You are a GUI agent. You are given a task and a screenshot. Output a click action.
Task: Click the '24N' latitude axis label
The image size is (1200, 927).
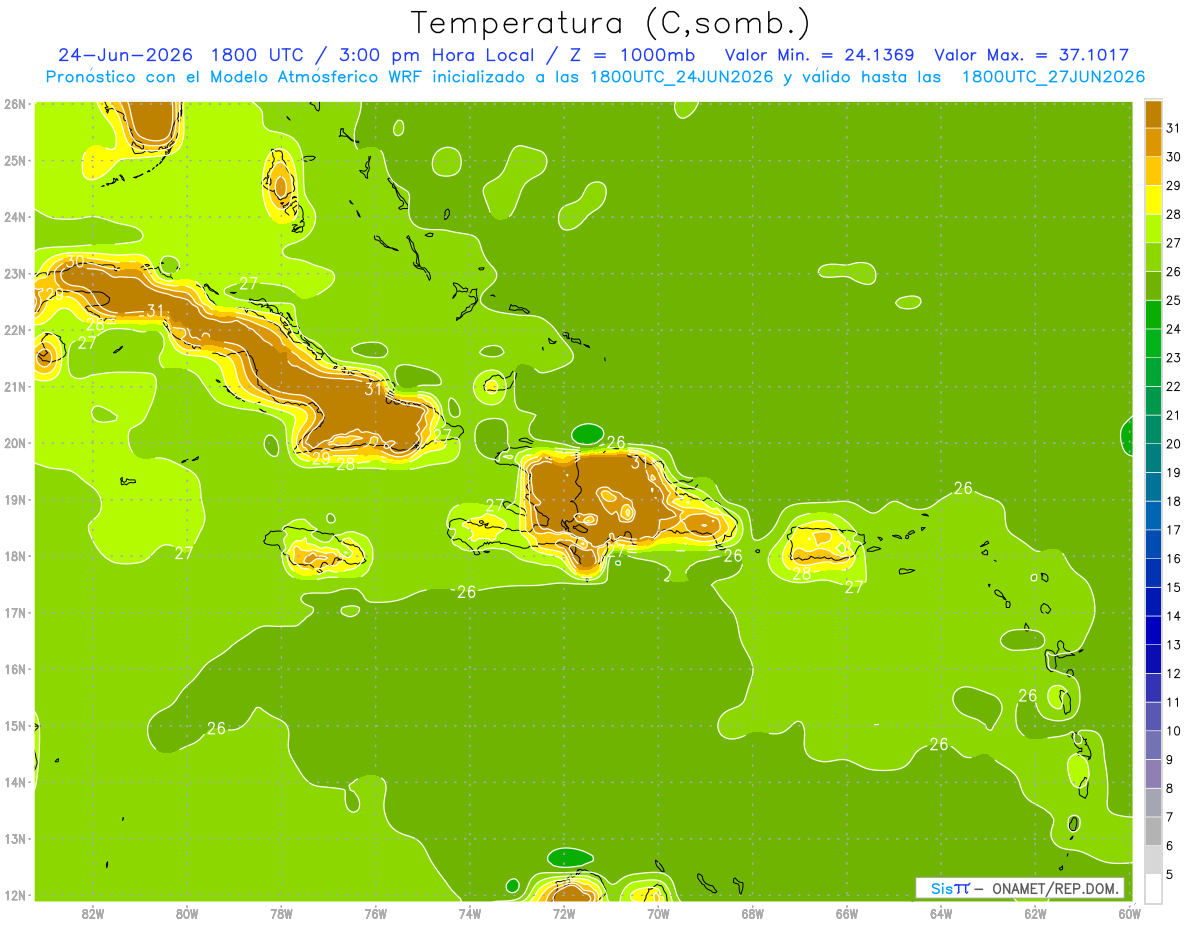tap(15, 217)
